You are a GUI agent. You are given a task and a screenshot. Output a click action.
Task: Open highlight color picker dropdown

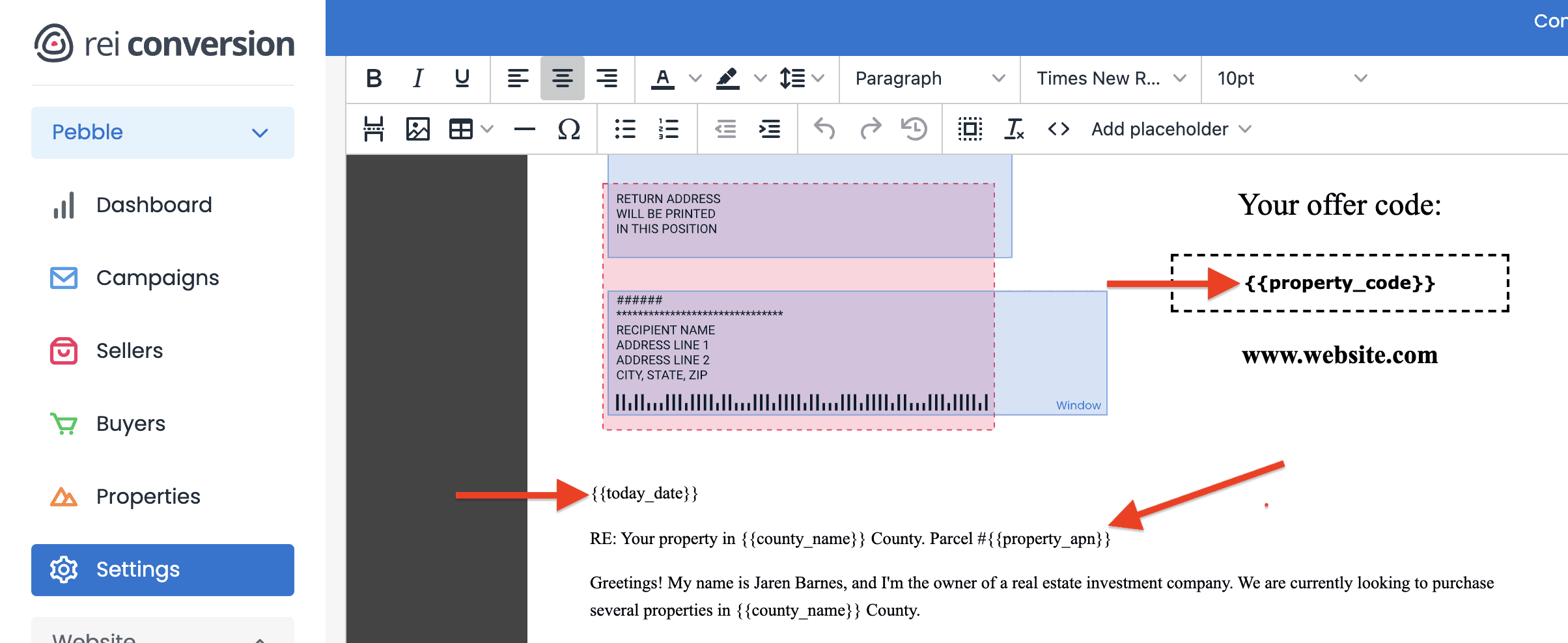761,78
